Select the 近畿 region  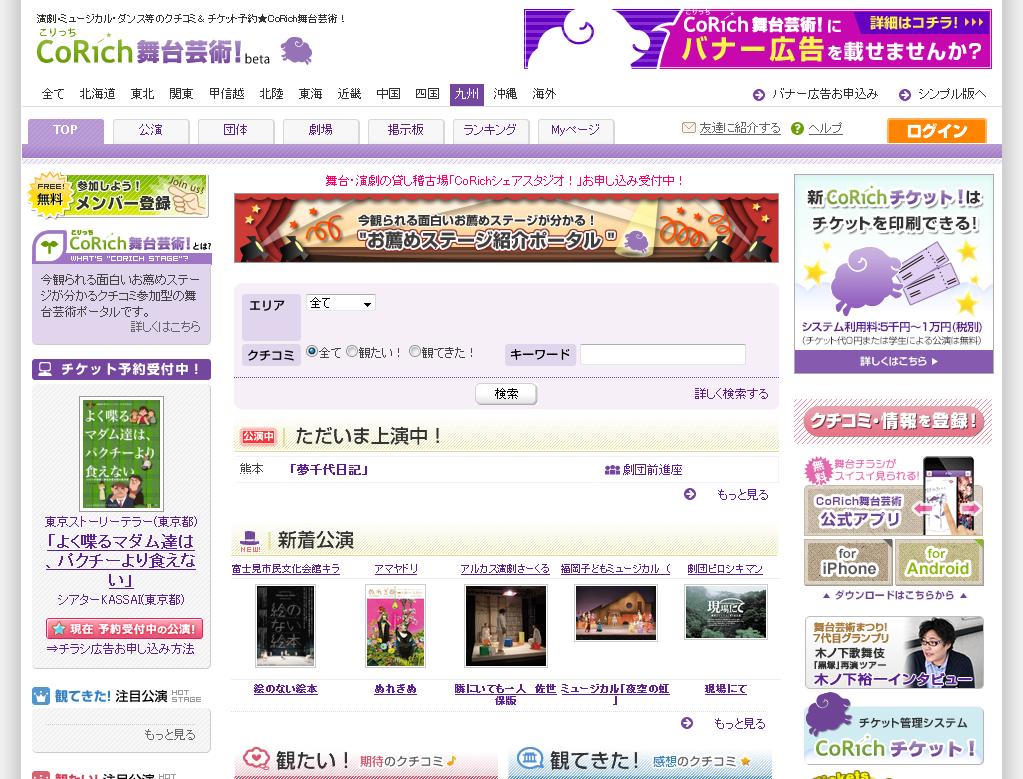pos(349,94)
